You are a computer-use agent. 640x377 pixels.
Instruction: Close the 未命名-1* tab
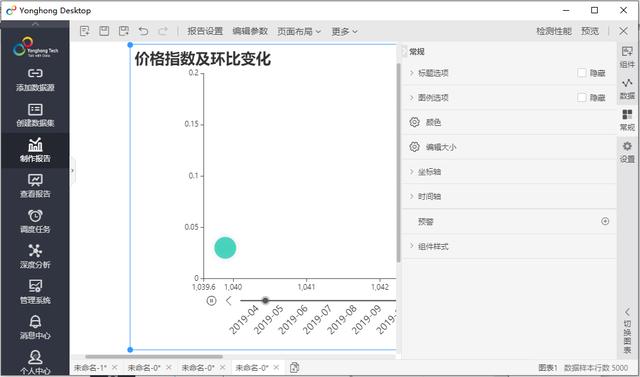point(115,368)
